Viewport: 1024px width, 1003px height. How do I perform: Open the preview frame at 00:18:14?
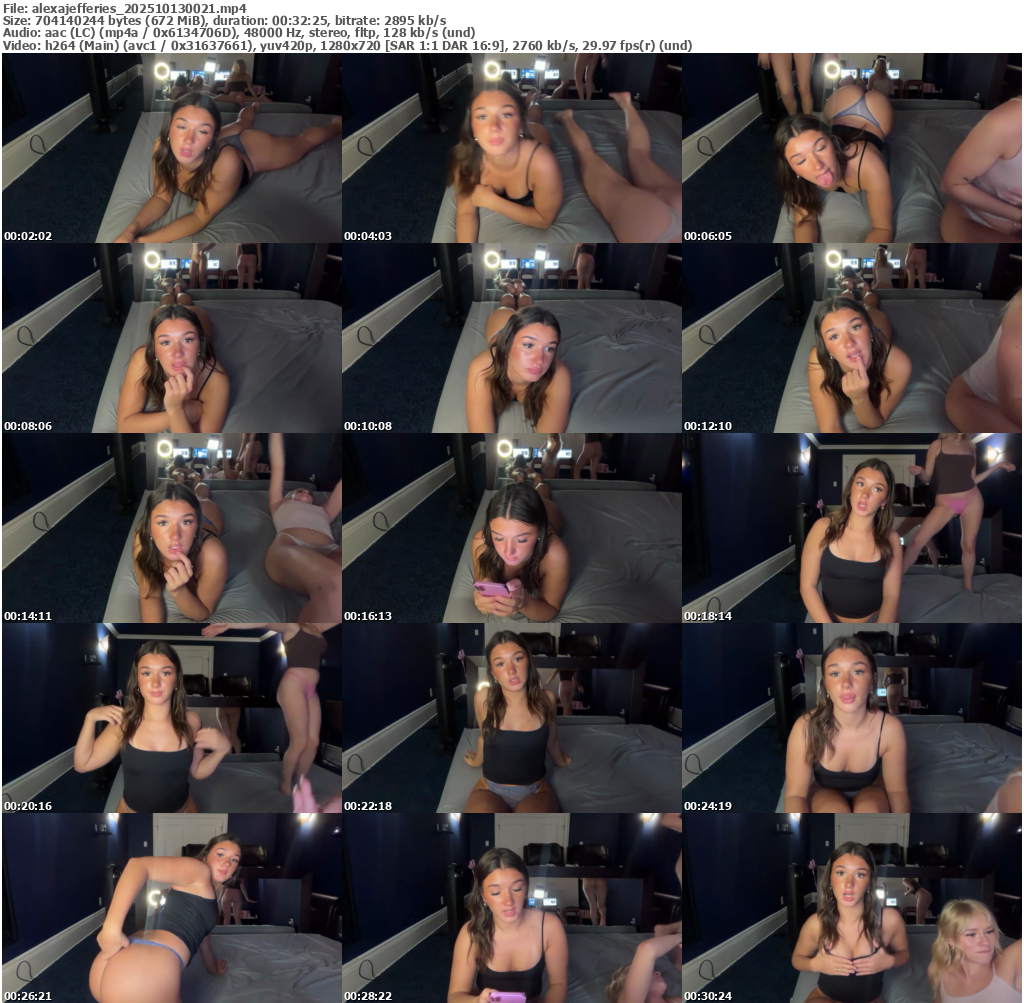point(852,528)
